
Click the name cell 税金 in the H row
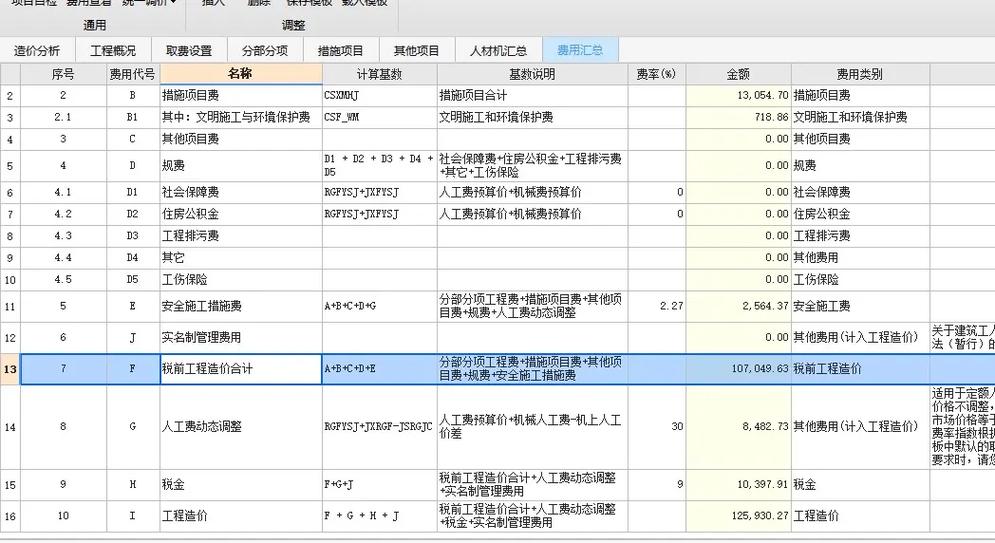(241, 485)
